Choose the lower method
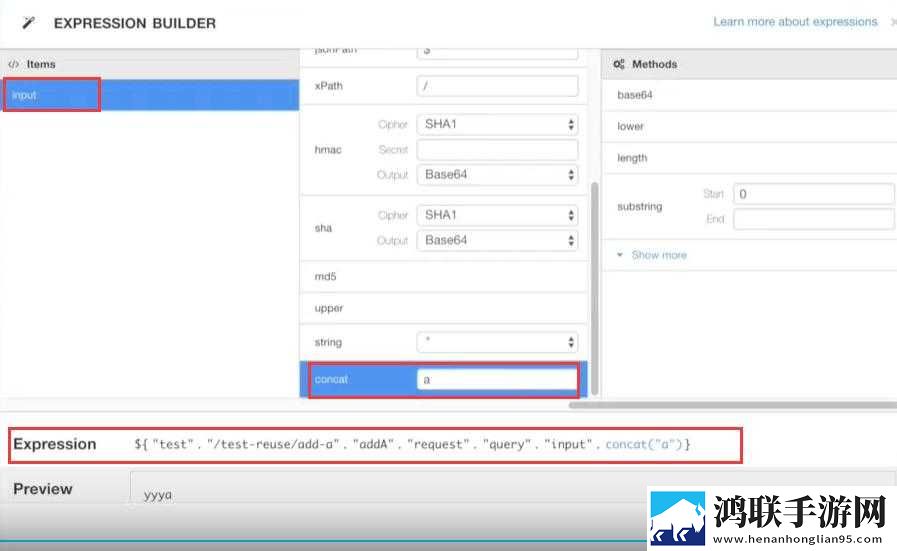This screenshot has height=551, width=897. point(749,126)
